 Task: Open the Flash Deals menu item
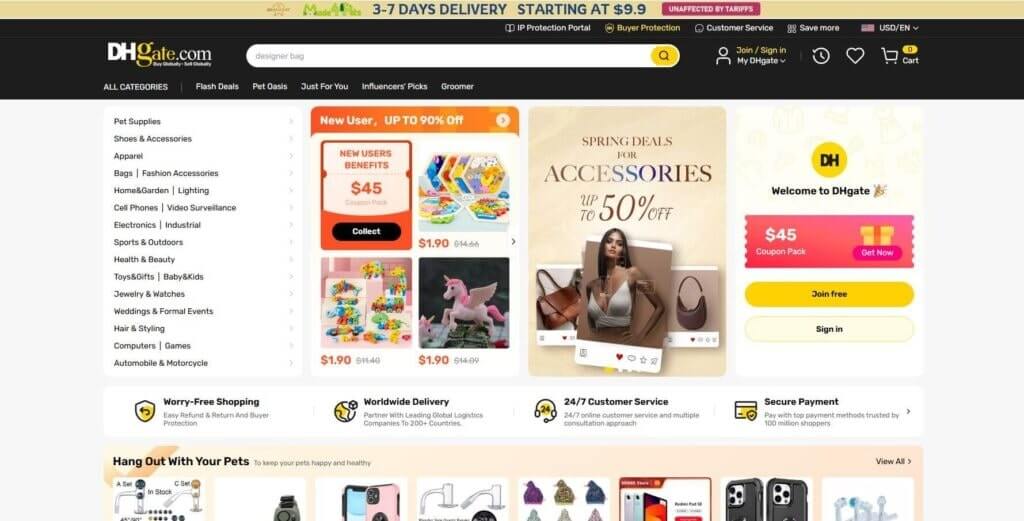pyautogui.click(x=217, y=86)
